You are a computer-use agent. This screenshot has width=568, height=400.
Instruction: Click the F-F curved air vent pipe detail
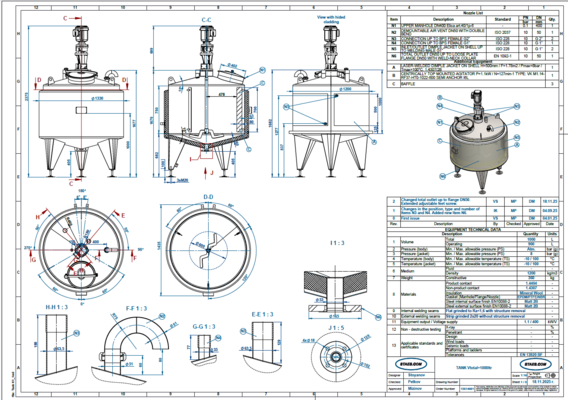[x=130, y=350]
